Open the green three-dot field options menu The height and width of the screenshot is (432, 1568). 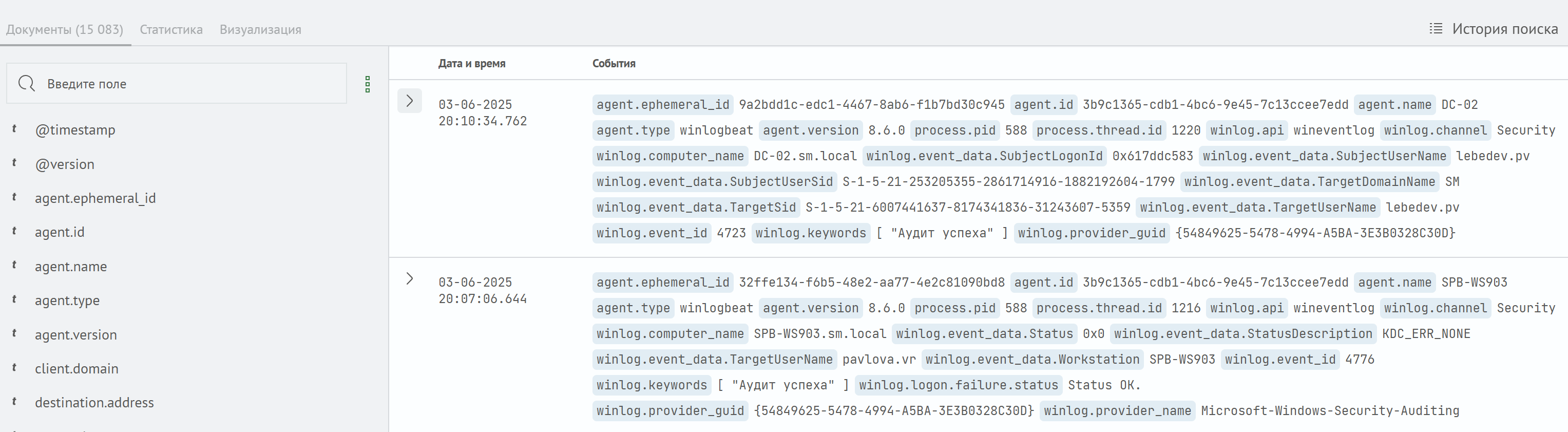367,84
